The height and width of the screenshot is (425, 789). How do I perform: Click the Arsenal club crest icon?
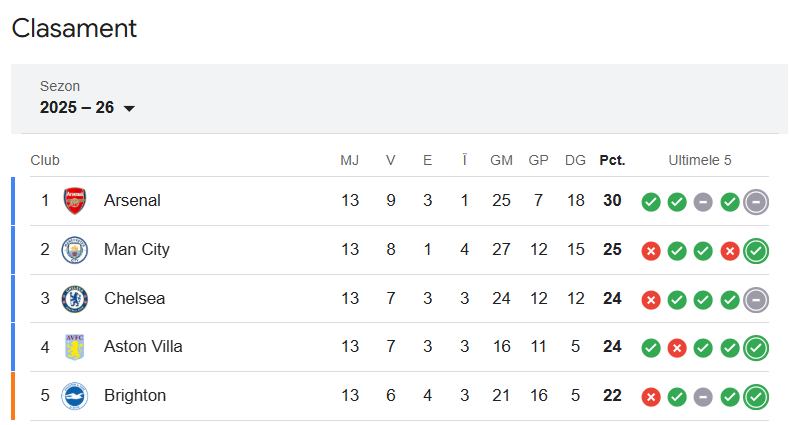click(x=75, y=201)
